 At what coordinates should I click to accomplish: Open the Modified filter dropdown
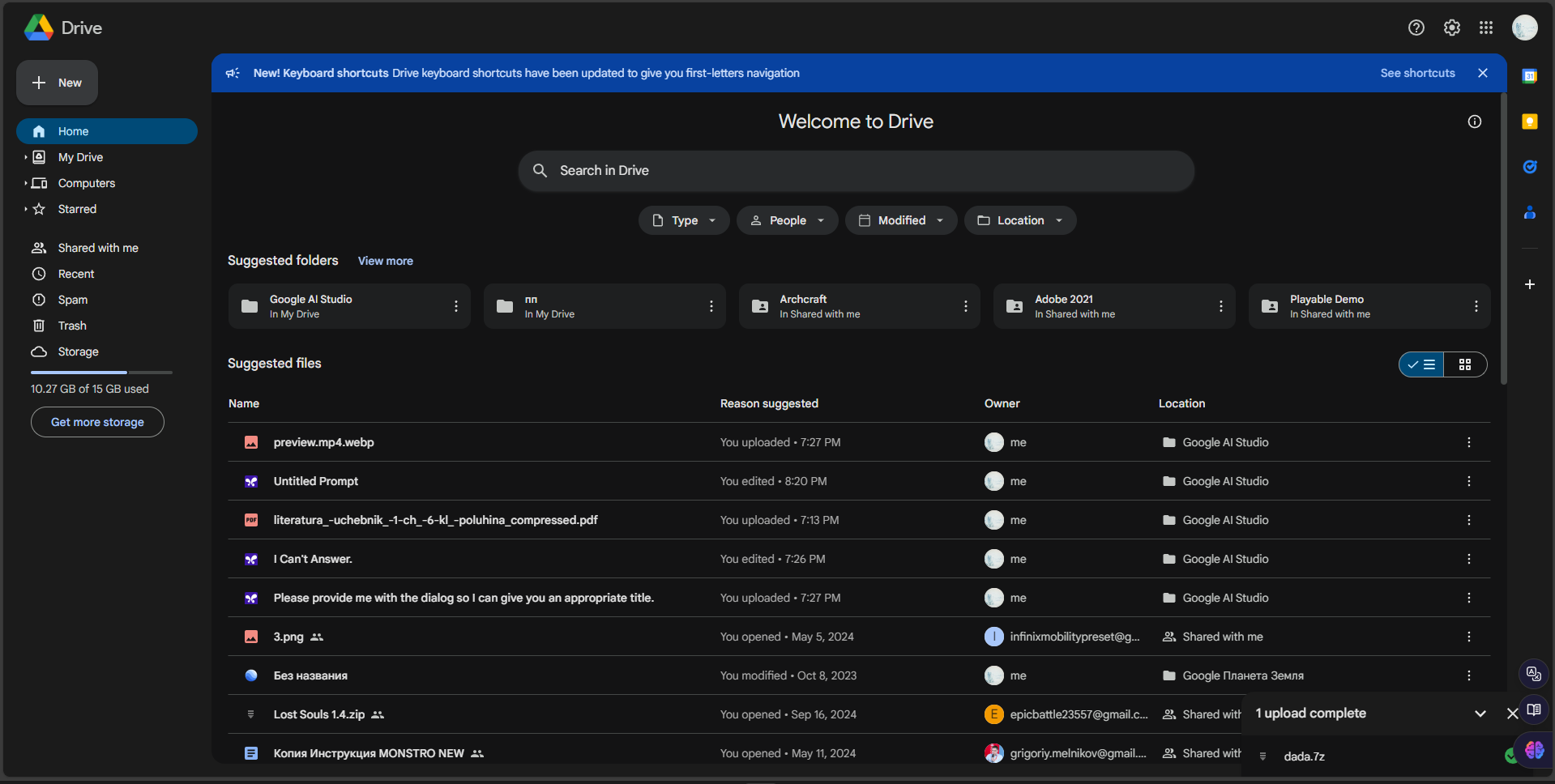point(901,220)
